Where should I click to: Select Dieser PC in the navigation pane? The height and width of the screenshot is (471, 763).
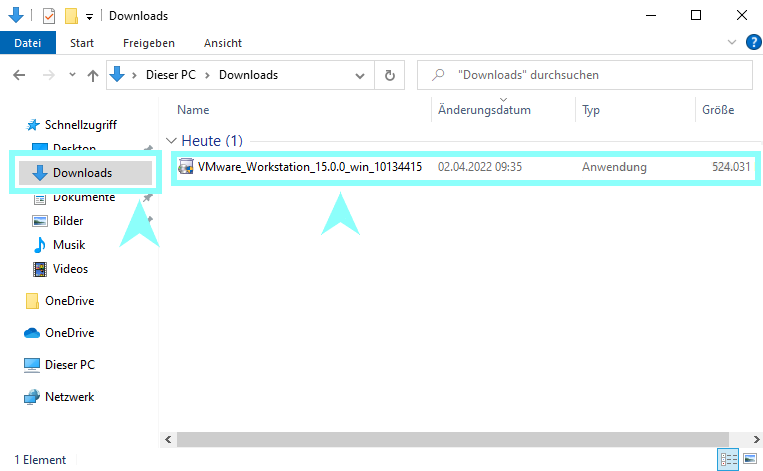coord(70,365)
